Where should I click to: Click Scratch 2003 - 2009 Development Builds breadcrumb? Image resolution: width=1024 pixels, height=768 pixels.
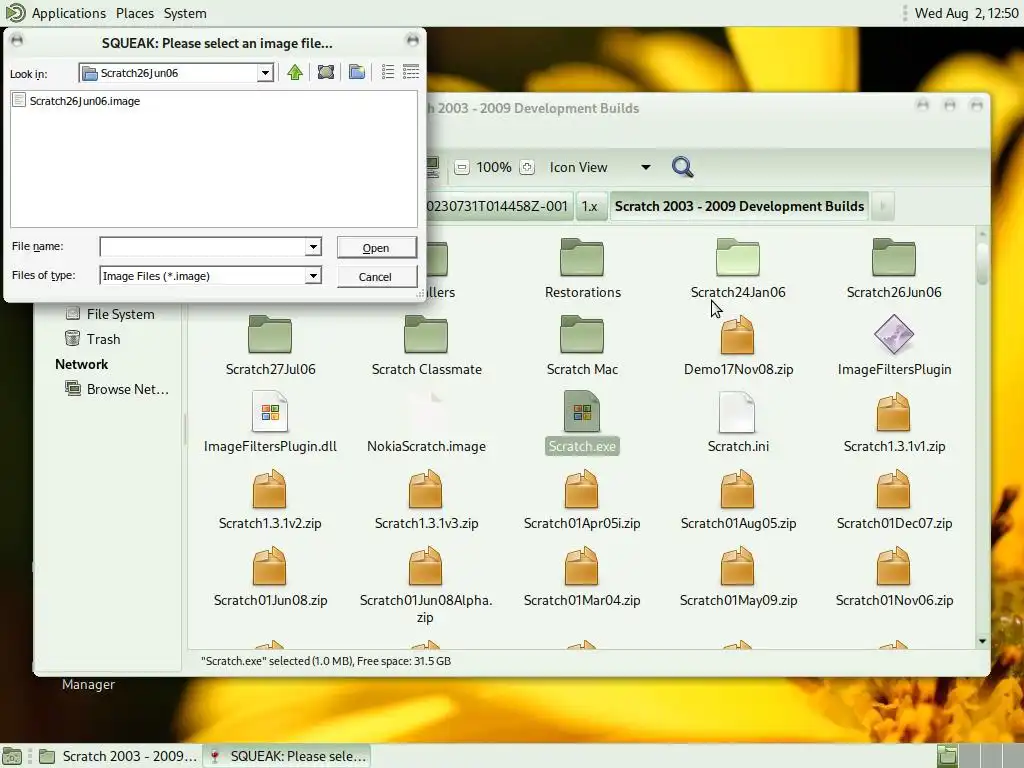739,206
